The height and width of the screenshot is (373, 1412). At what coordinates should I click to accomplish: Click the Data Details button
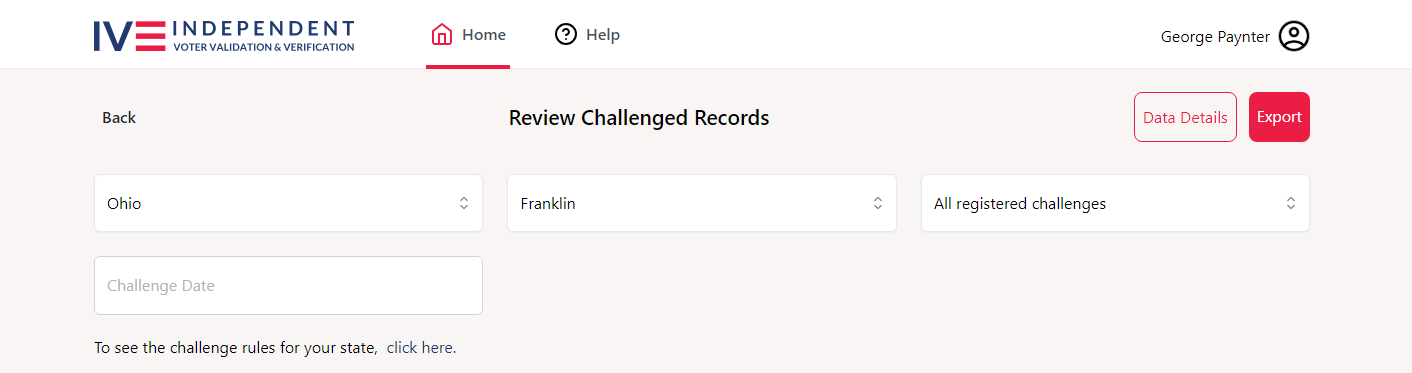[1185, 117]
